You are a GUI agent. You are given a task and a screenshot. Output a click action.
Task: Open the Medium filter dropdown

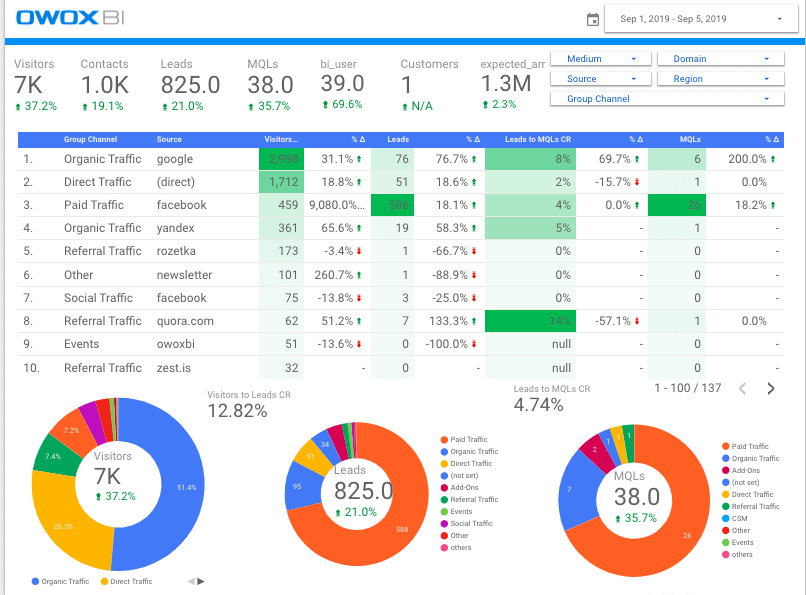[x=600, y=58]
